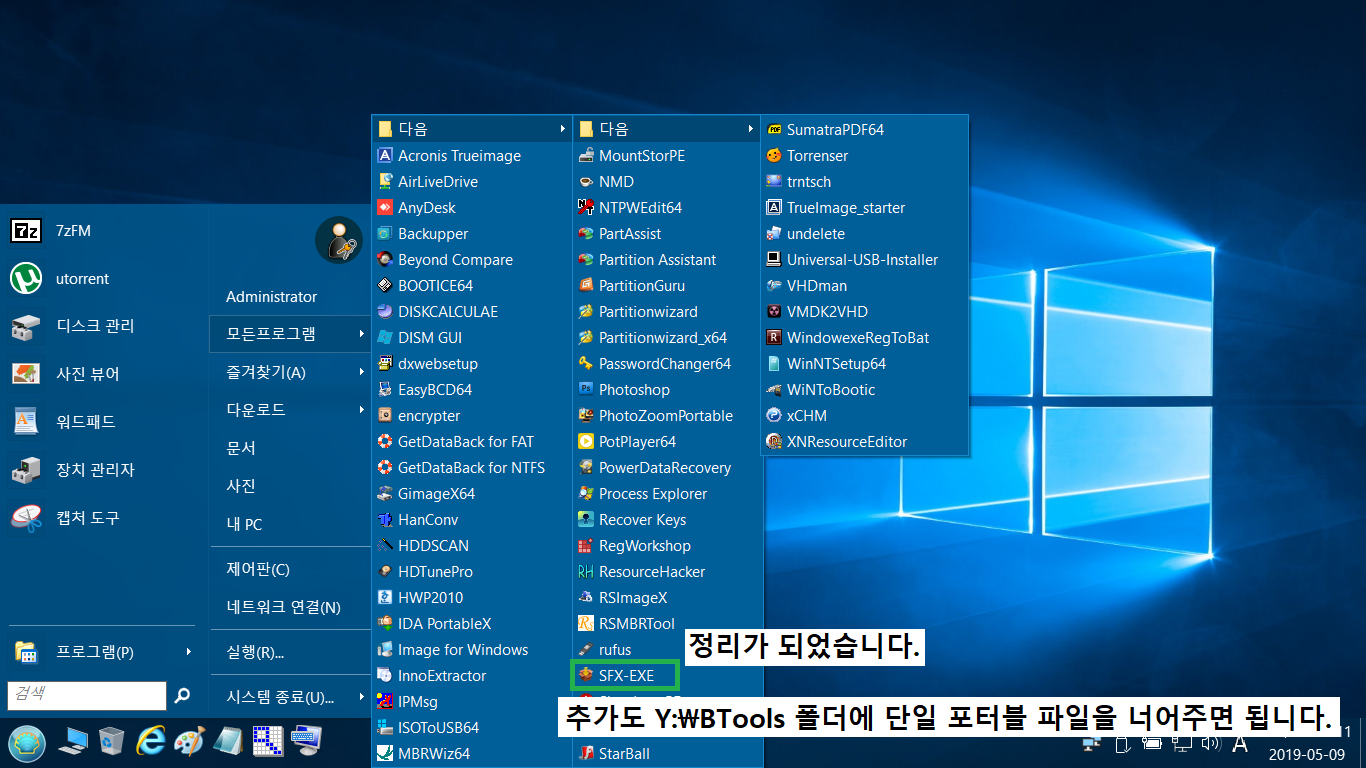Click the volume icon in system tray

pyautogui.click(x=1211, y=743)
